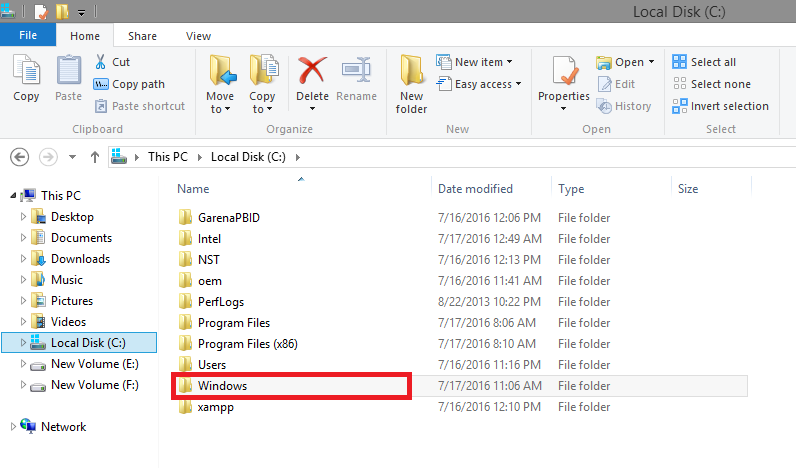Viewport: 796px width, 468px height.
Task: Select Music in navigation pane
Action: pyautogui.click(x=67, y=280)
